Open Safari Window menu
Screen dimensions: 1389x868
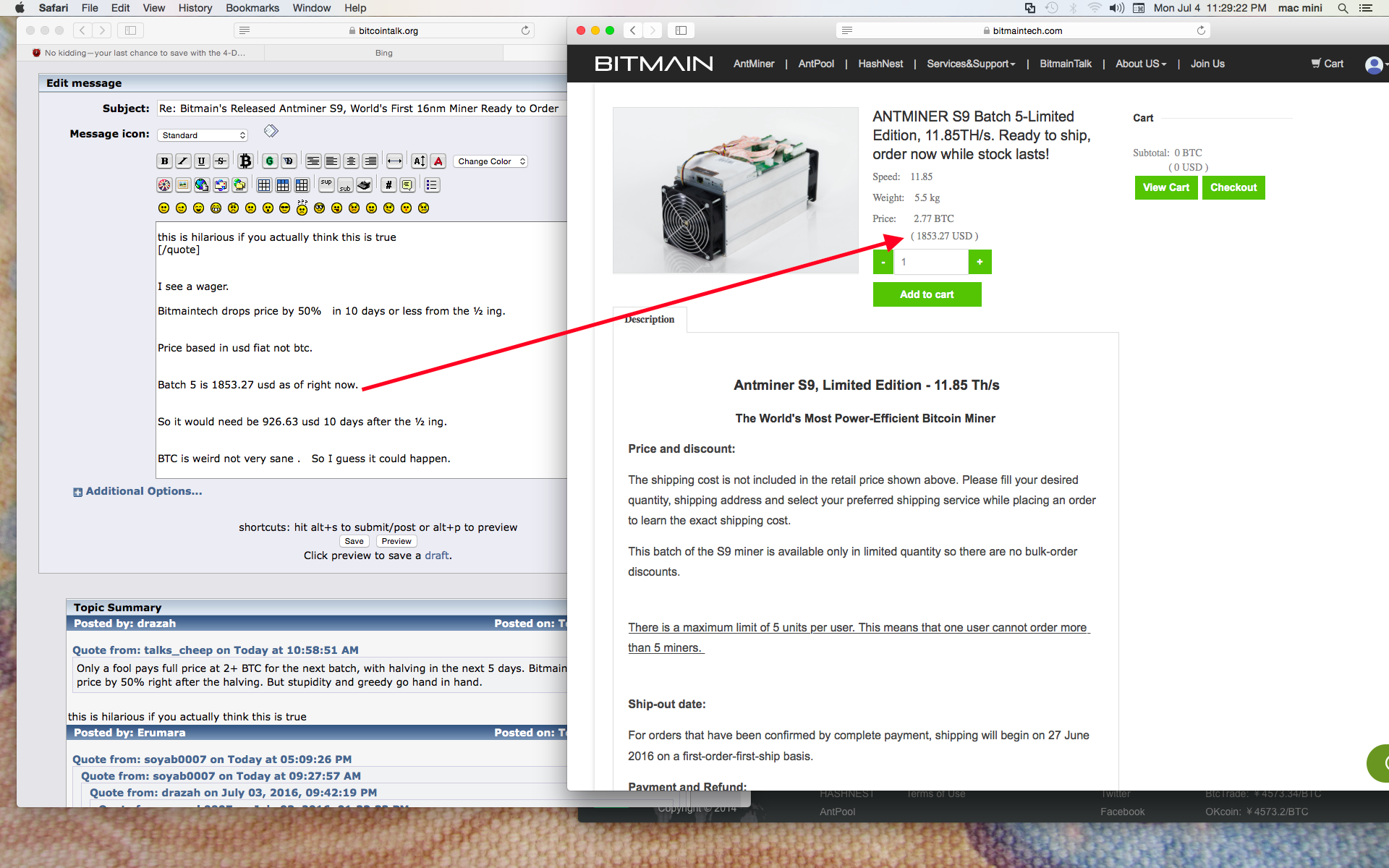click(312, 8)
